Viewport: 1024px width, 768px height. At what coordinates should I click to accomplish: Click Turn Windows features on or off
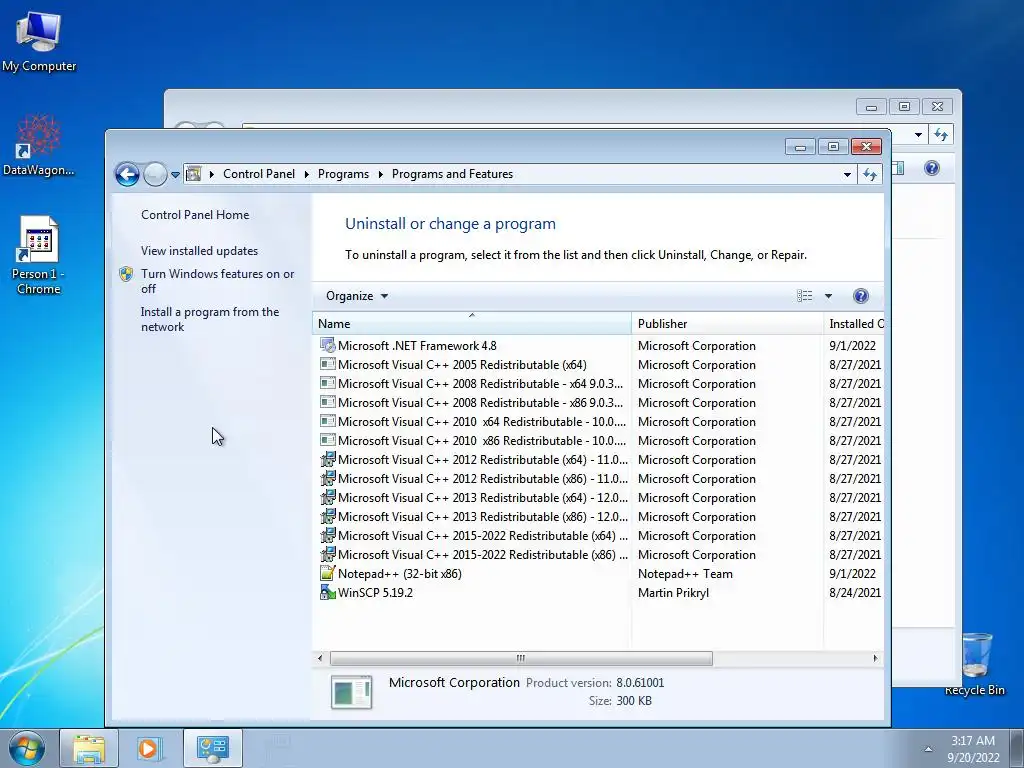[x=217, y=281]
